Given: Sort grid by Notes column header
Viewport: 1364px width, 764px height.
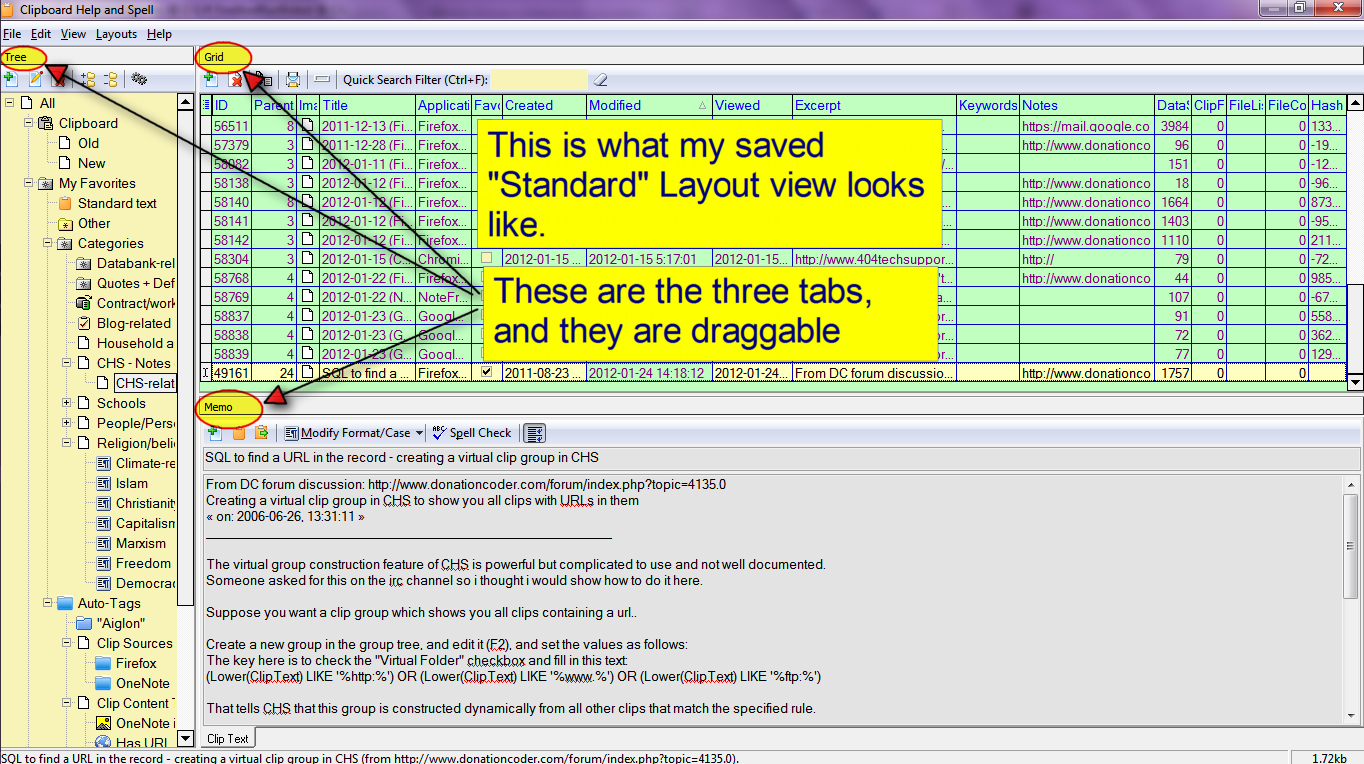Looking at the screenshot, I should 1087,105.
